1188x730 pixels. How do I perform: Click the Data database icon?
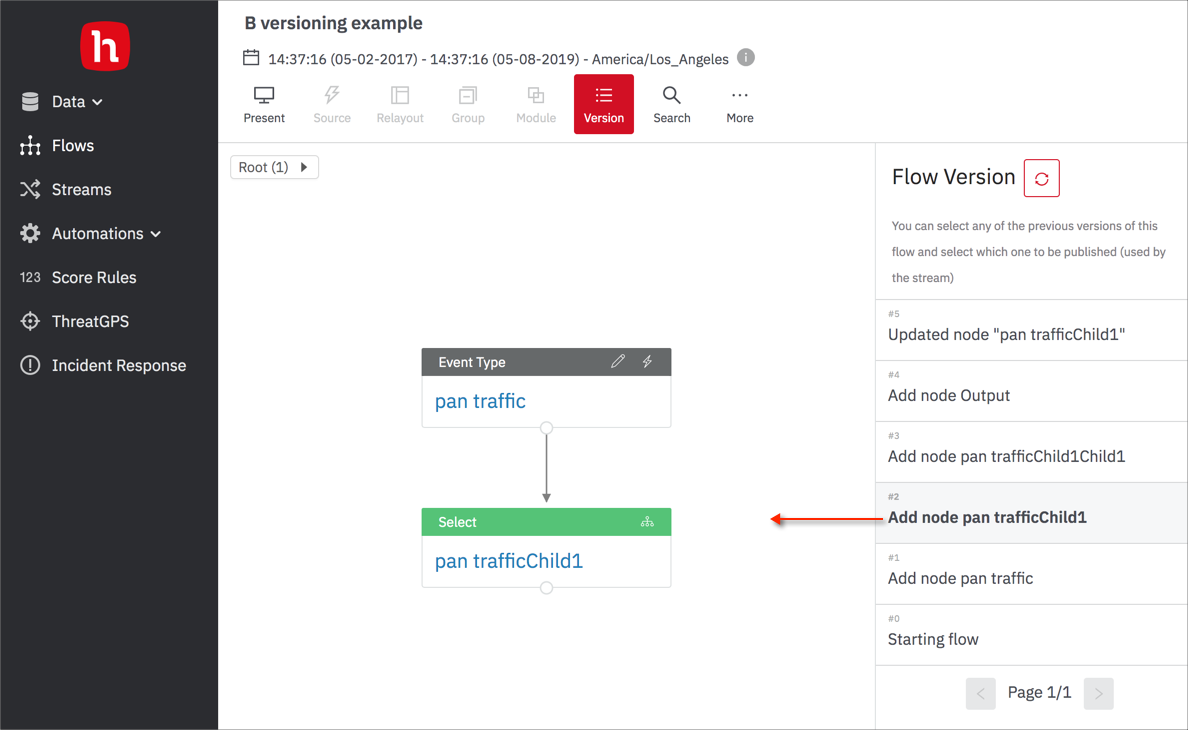click(30, 101)
